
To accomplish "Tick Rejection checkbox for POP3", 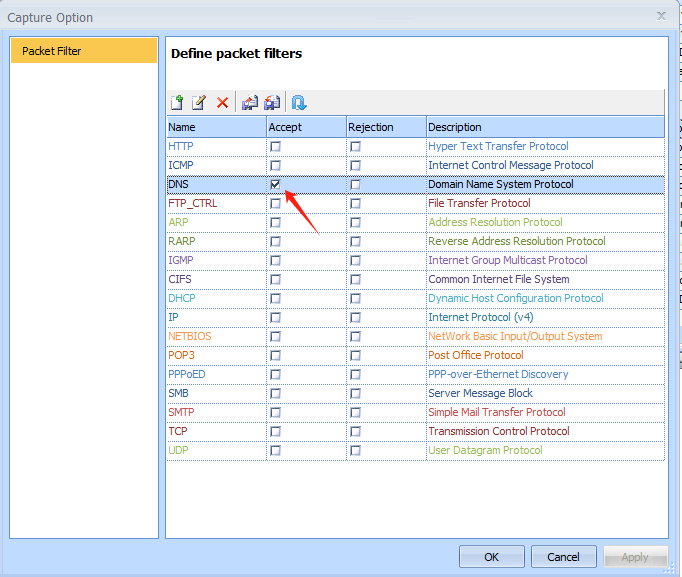I will tap(355, 356).
